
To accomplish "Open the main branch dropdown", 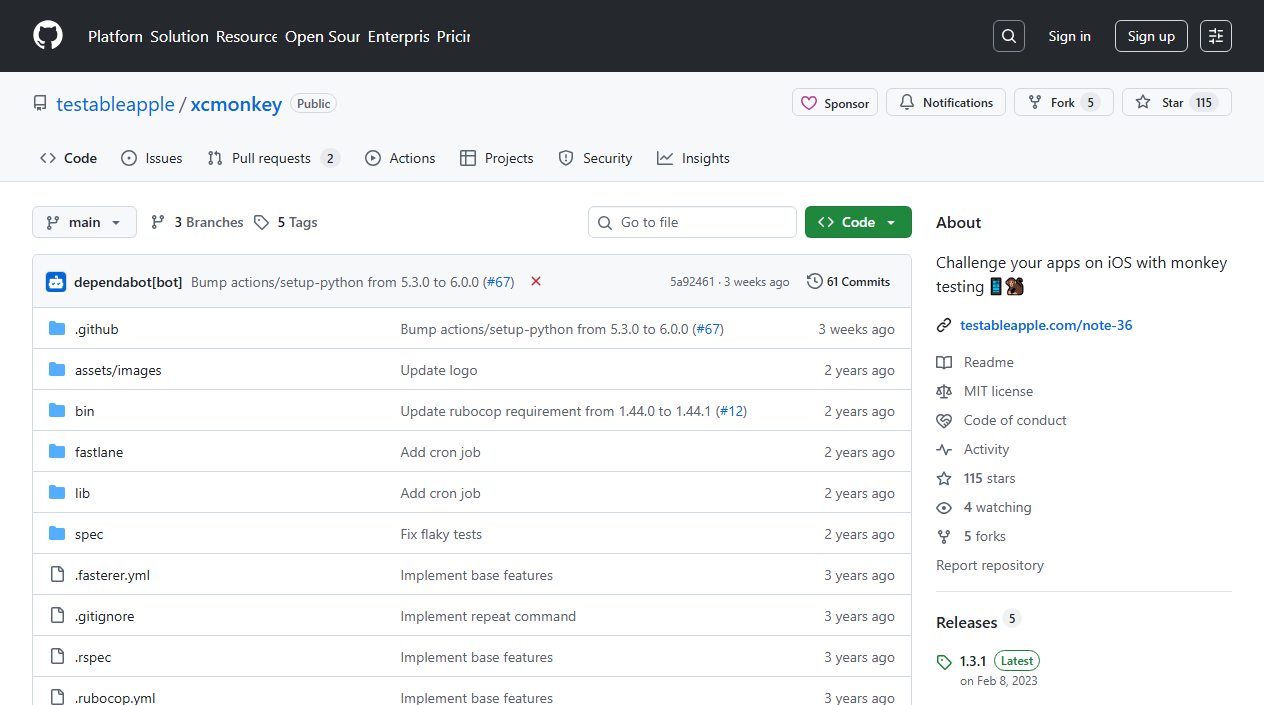I will click(84, 222).
